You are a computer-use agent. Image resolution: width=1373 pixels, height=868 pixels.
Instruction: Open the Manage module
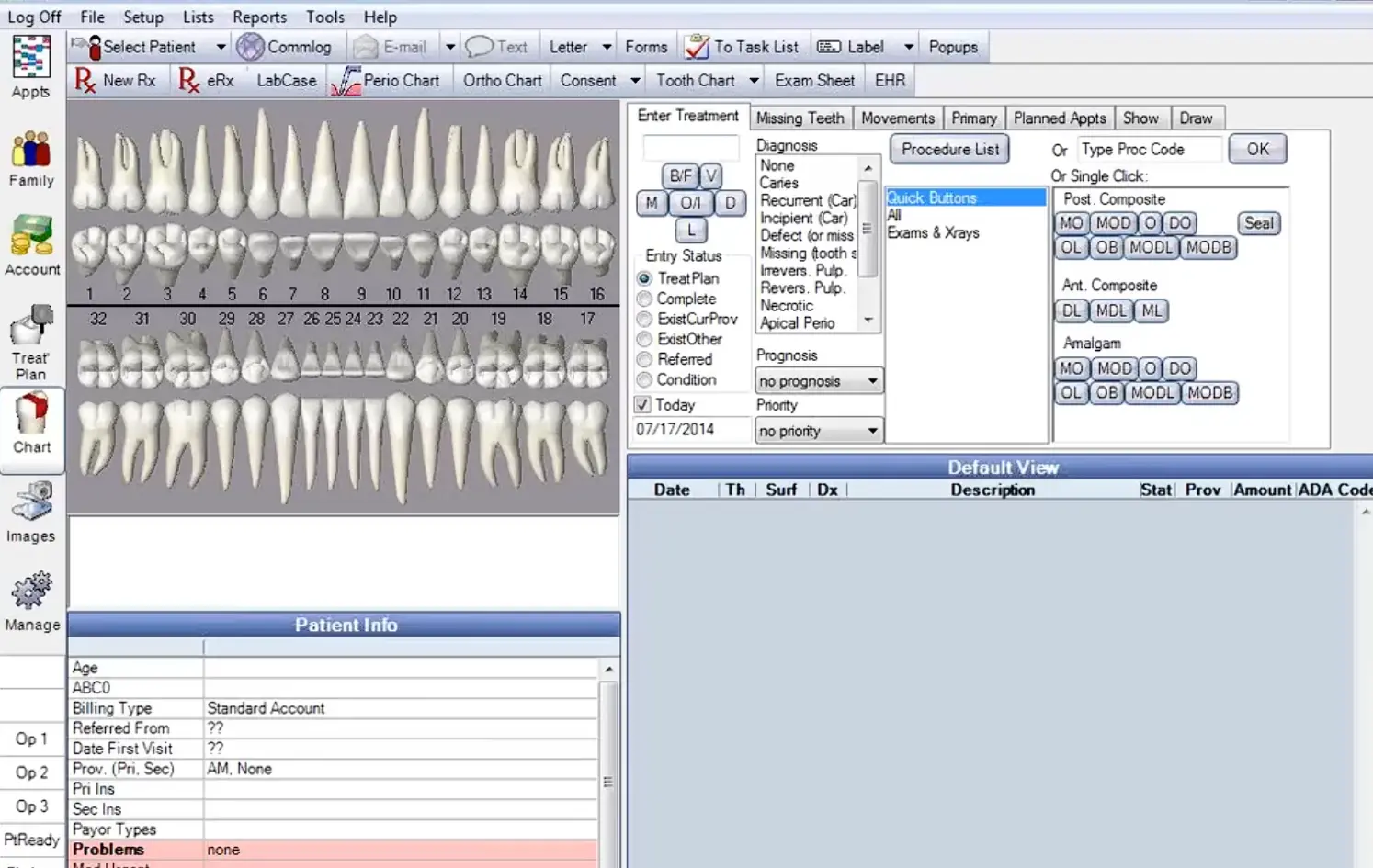tap(32, 599)
